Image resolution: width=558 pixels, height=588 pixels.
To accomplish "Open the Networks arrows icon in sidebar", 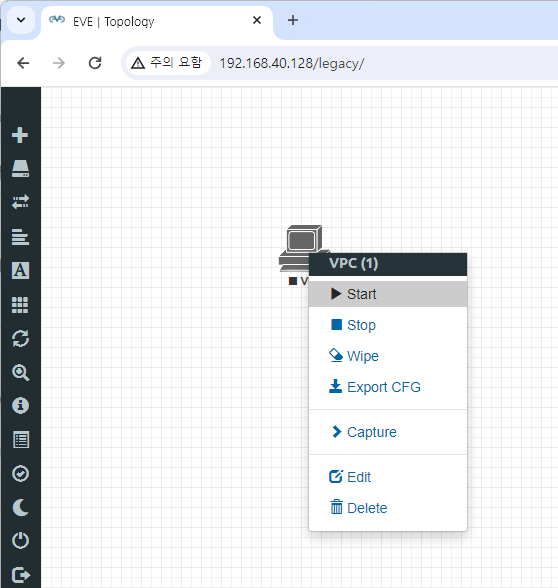I will (20, 202).
